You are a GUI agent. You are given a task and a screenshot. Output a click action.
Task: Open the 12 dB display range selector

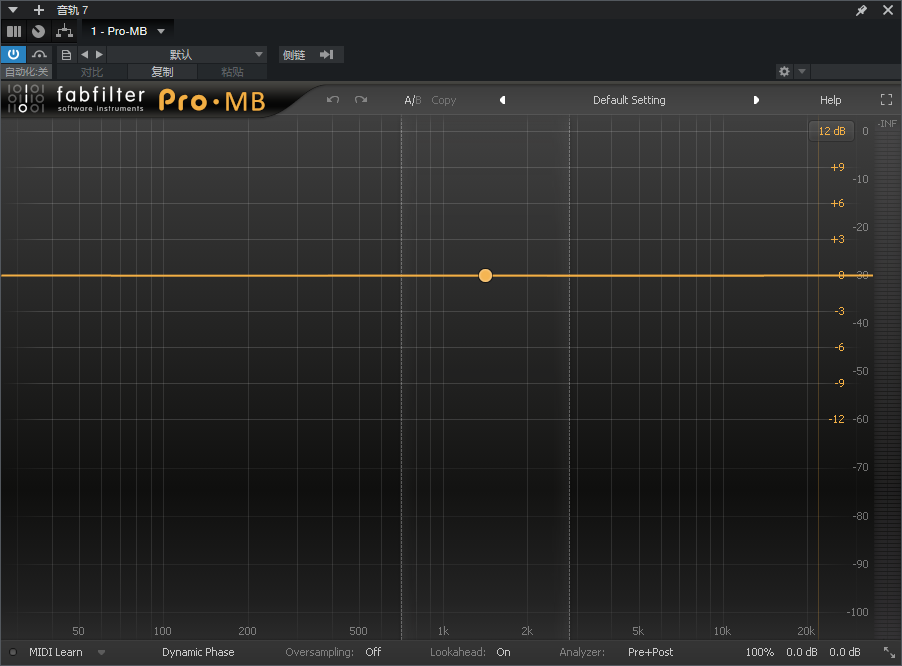pos(832,131)
